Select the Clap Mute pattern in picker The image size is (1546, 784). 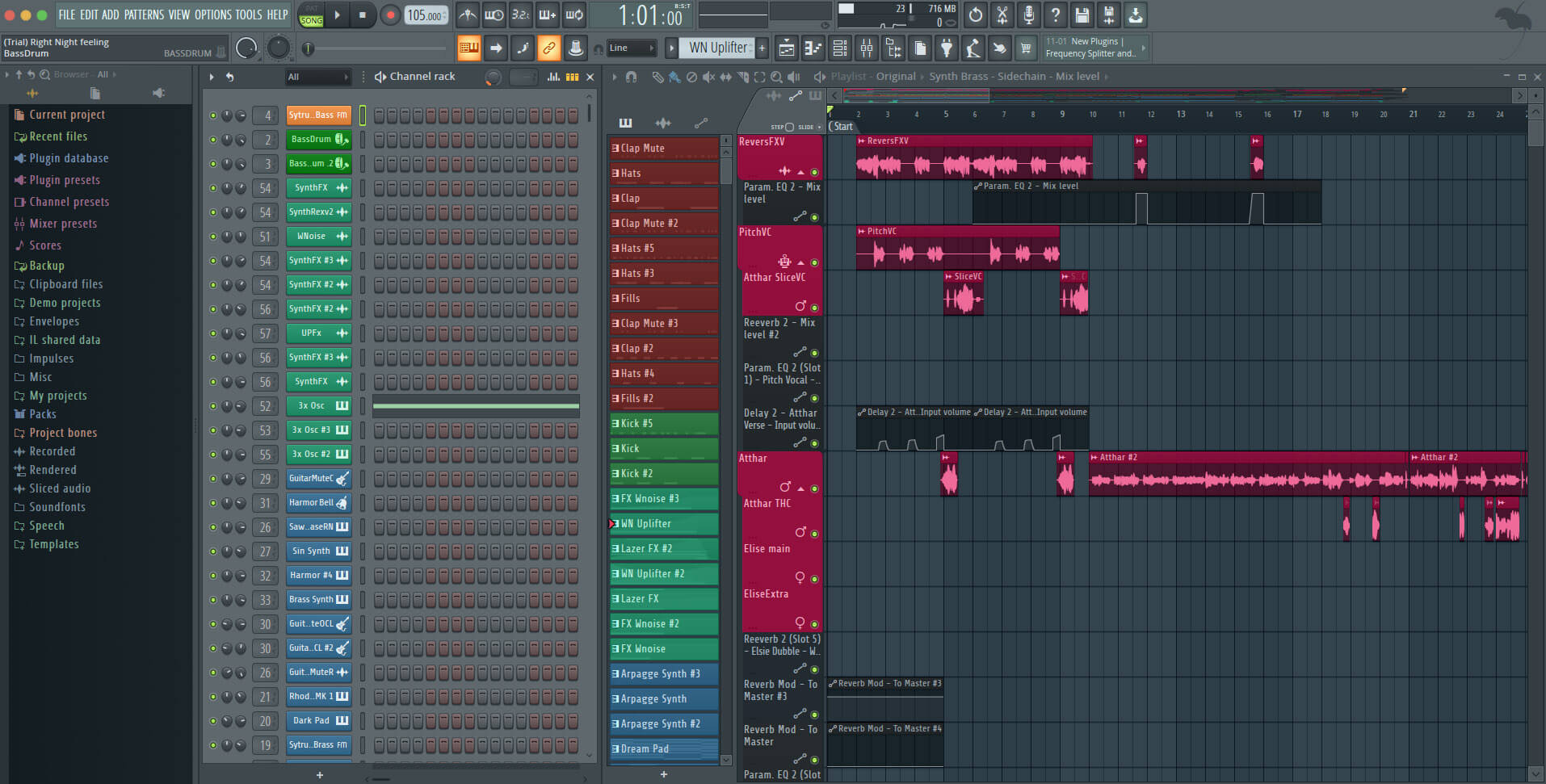pos(664,149)
